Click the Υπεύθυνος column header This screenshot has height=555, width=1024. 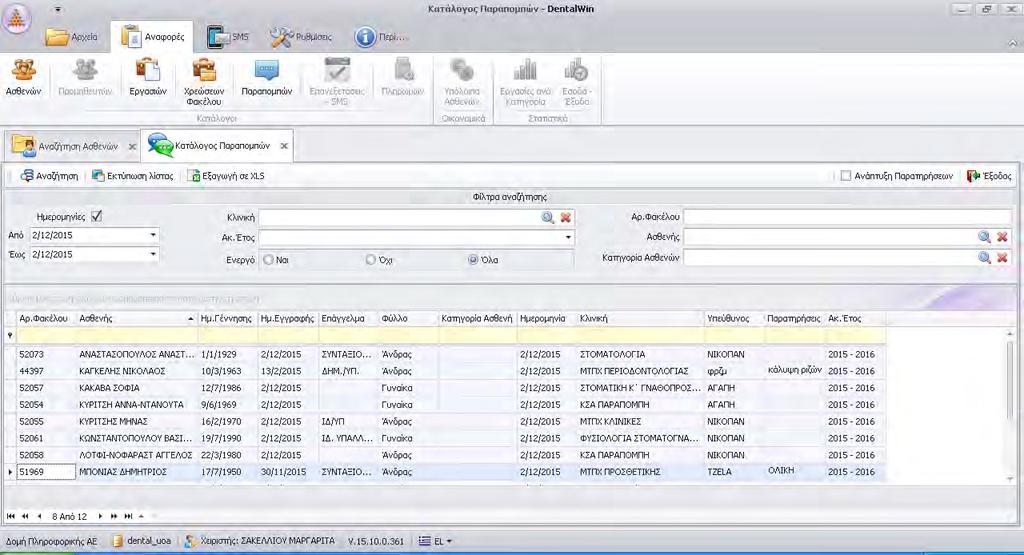[734, 319]
